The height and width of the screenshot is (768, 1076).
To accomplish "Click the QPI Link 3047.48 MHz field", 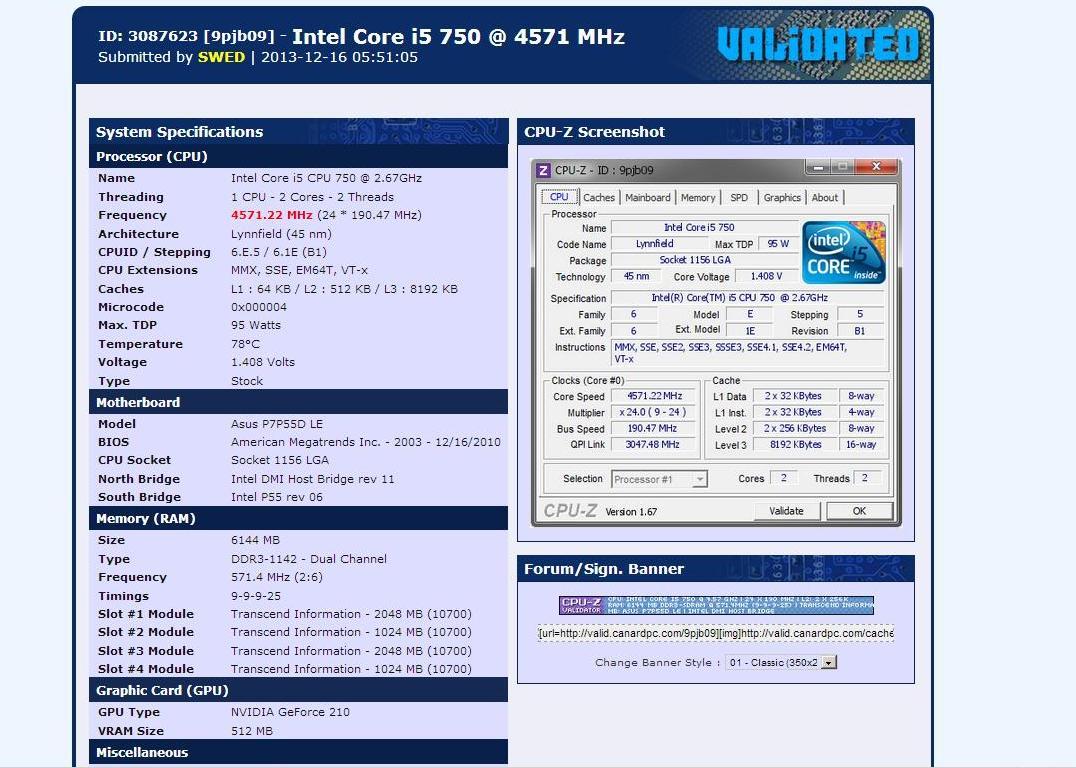I will 655,444.
